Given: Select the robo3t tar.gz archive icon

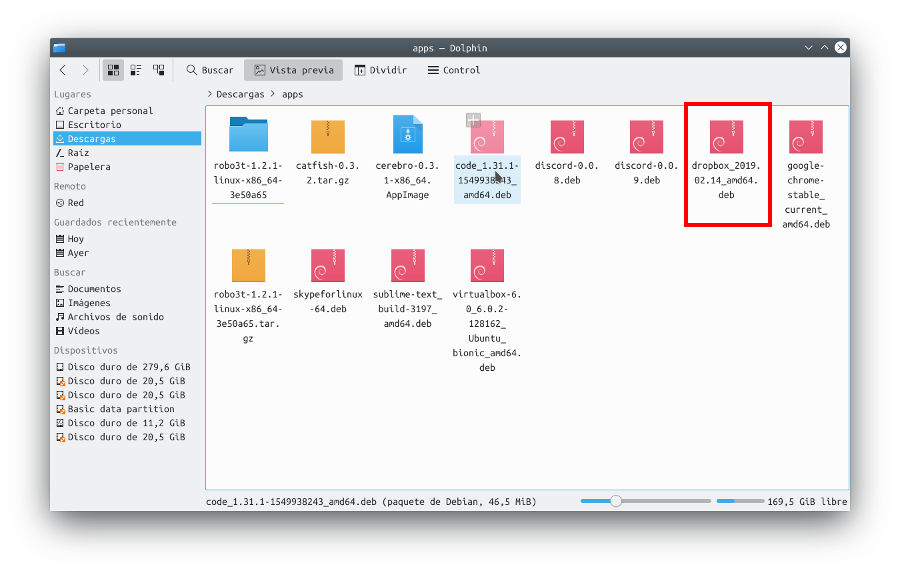Looking at the screenshot, I should coord(248,265).
